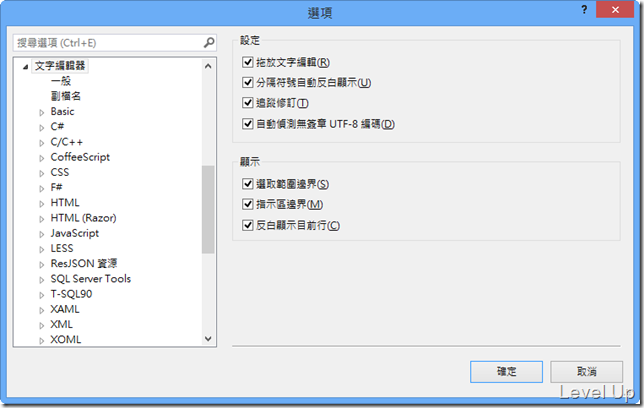Image resolution: width=644 pixels, height=408 pixels.
Task: Select the 一般 tree item
Action: click(x=61, y=81)
